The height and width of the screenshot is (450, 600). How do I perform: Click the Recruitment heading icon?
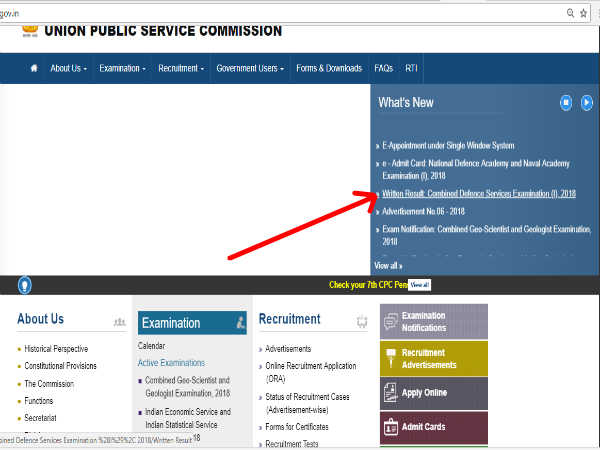pyautogui.click(x=362, y=321)
